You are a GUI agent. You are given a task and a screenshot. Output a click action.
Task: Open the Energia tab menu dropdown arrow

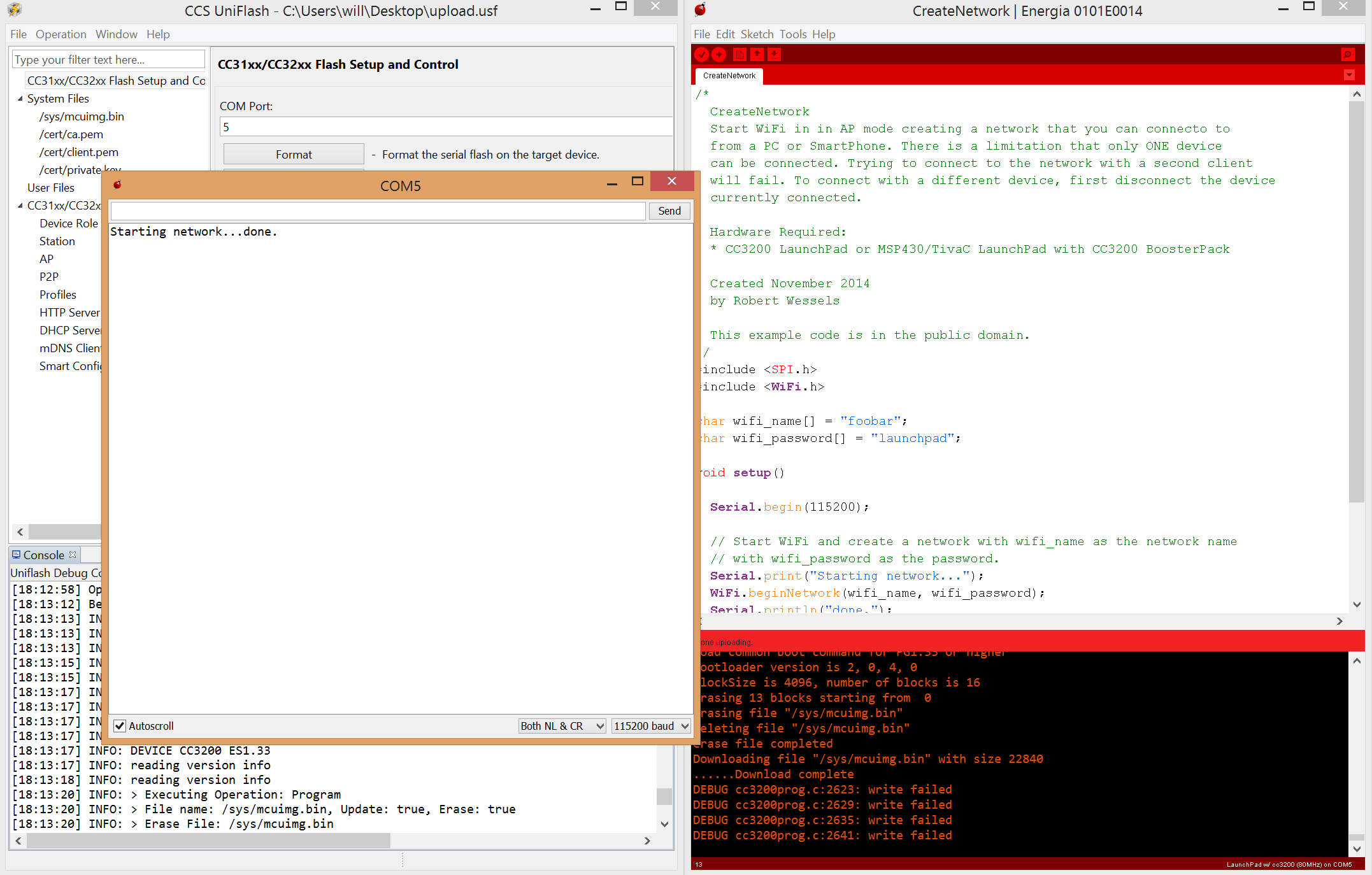1349,75
